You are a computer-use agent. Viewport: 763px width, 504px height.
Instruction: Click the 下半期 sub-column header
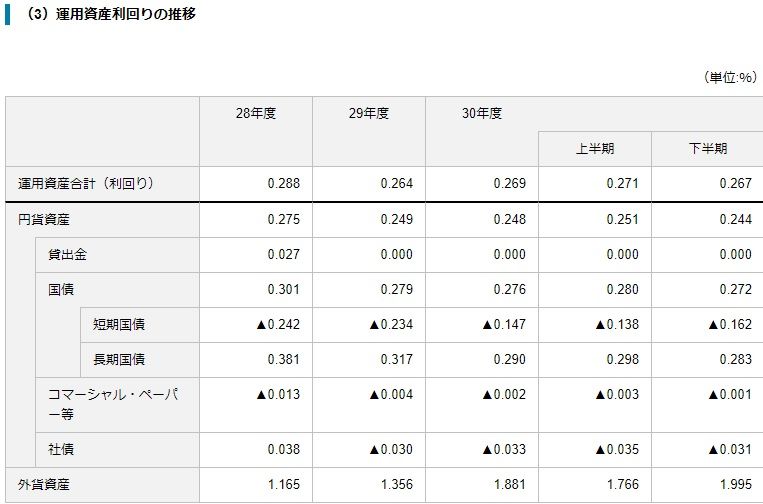click(707, 149)
